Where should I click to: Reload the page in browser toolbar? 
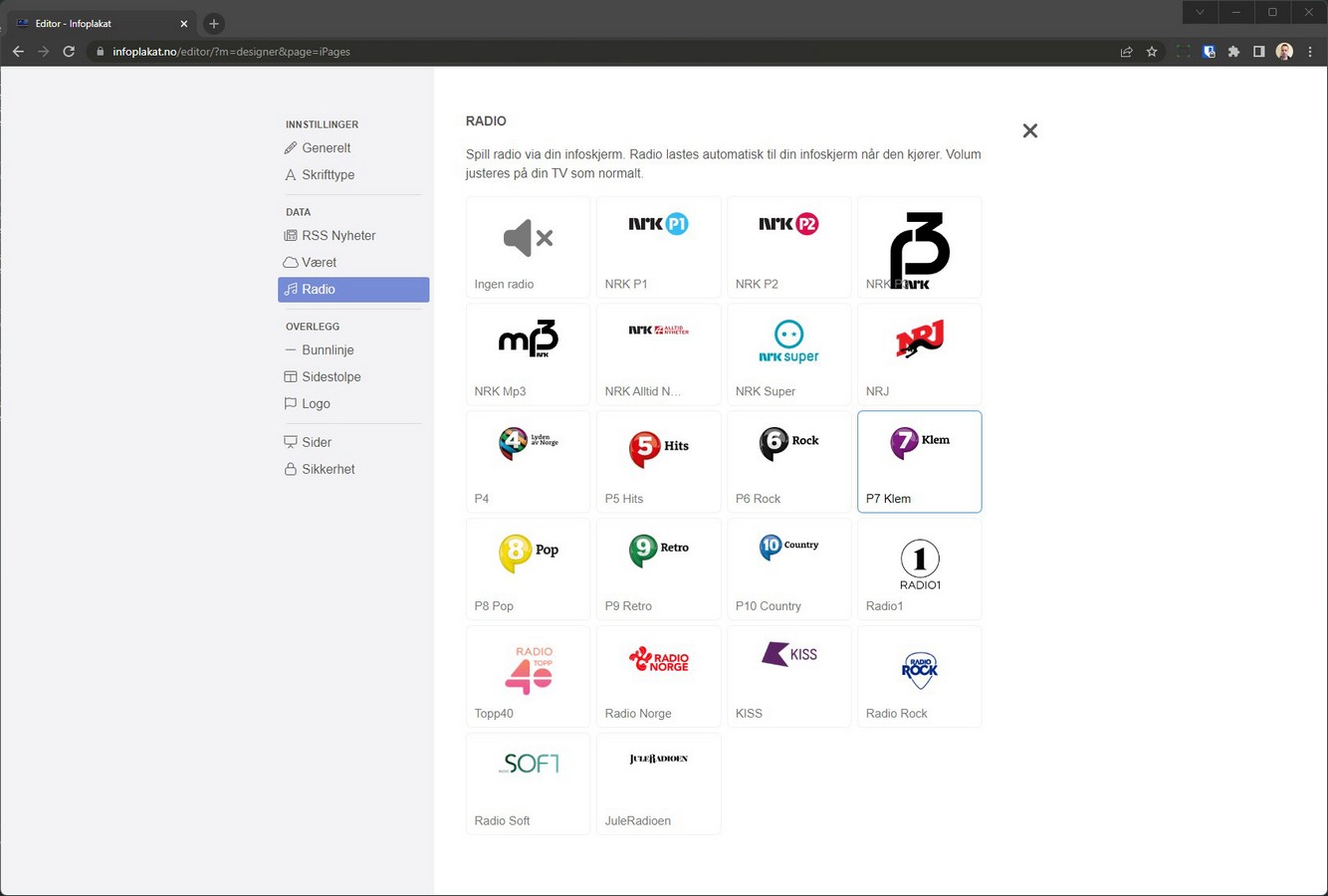[69, 52]
